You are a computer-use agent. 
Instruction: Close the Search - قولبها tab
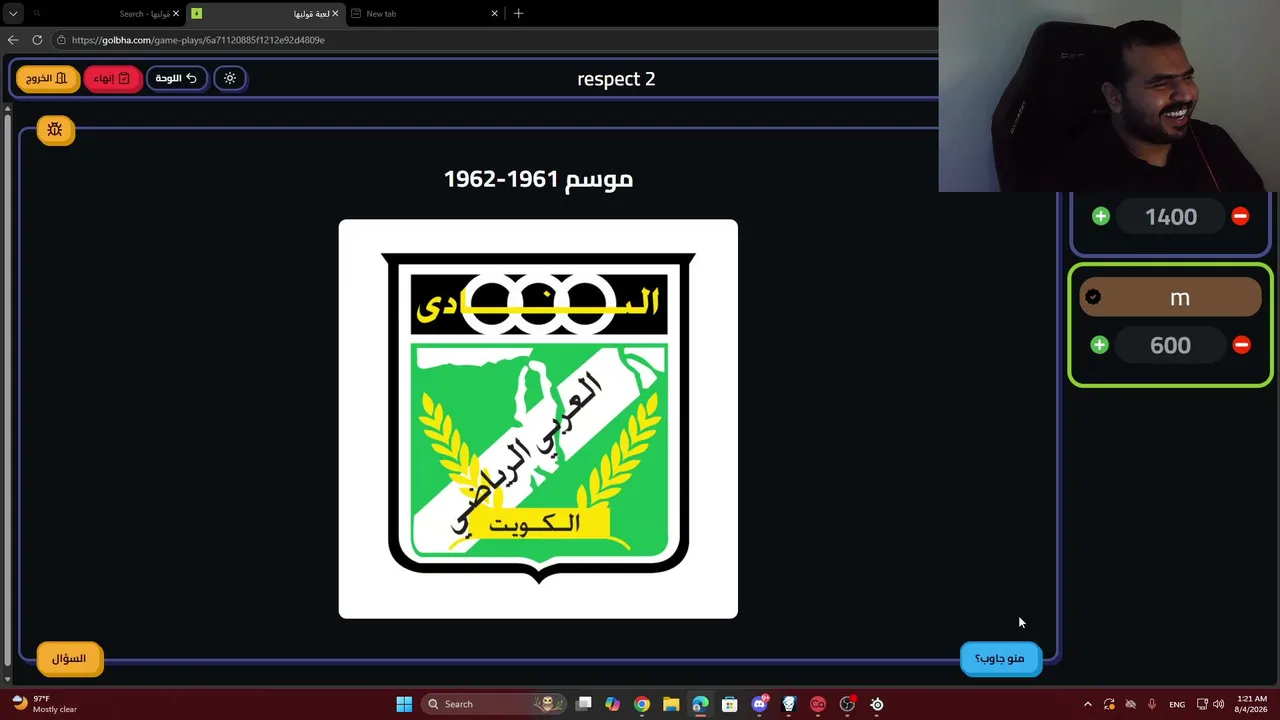pos(176,14)
